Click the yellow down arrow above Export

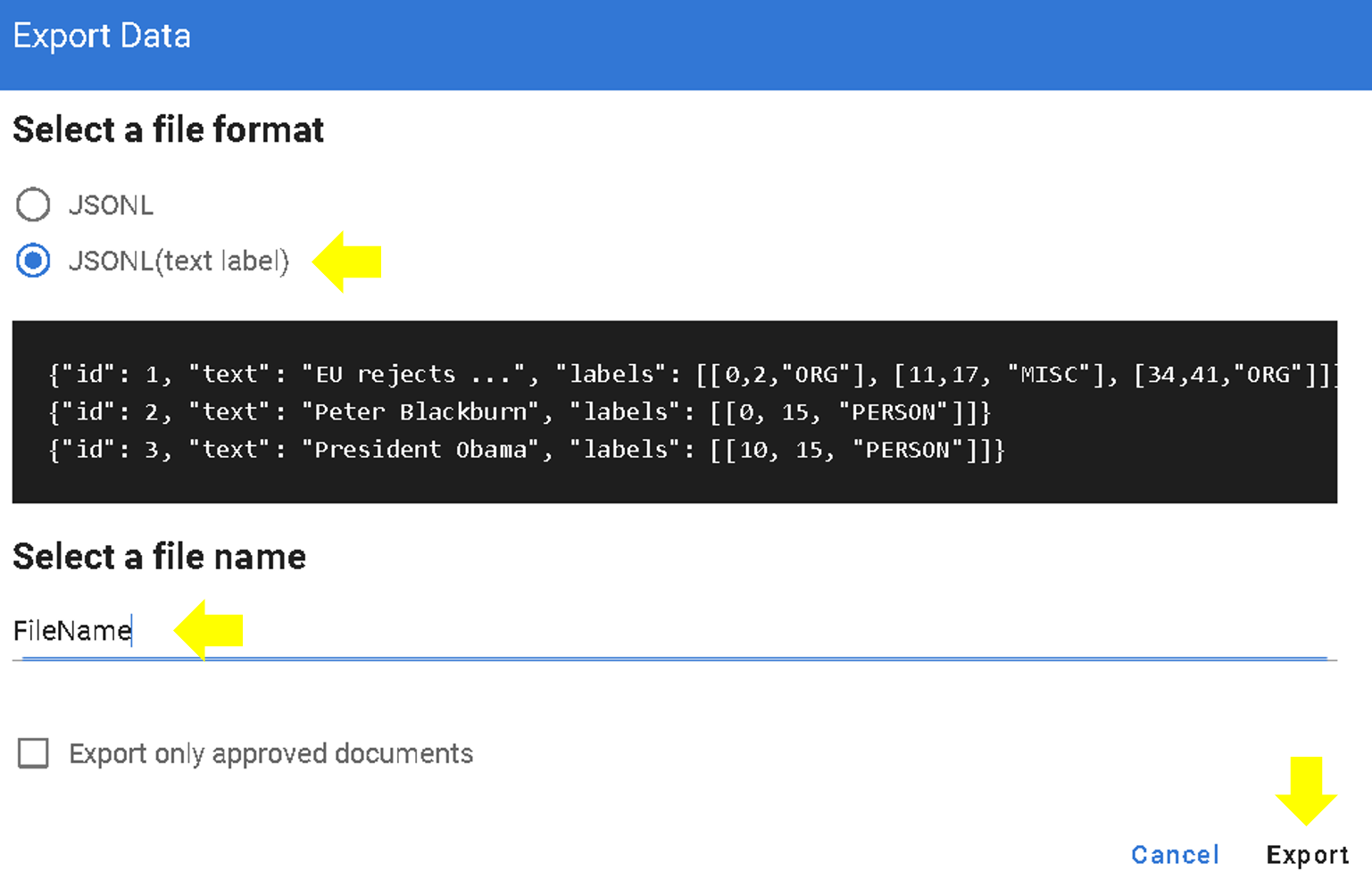click(x=1306, y=791)
